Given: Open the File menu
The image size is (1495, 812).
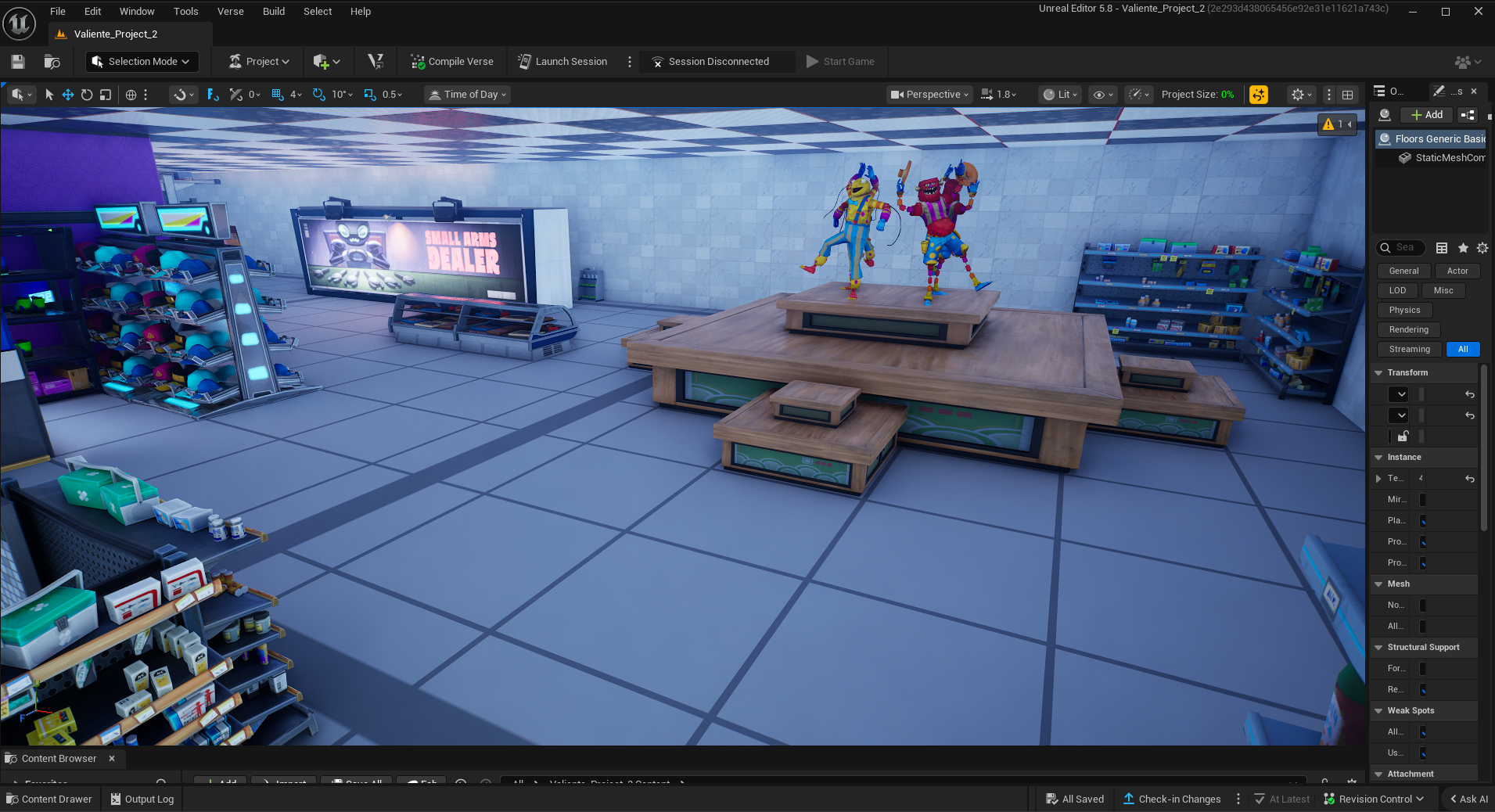Looking at the screenshot, I should click(58, 12).
